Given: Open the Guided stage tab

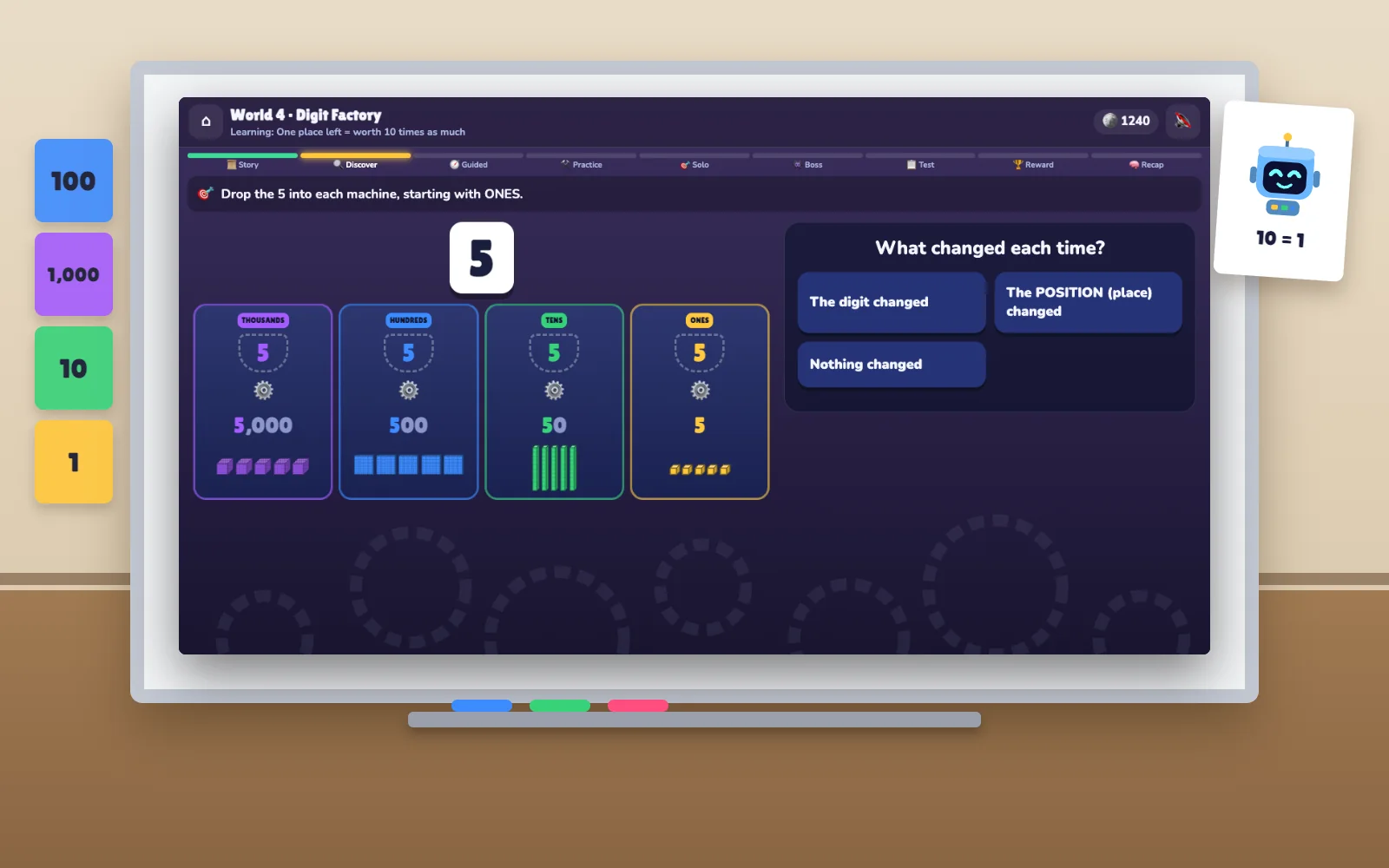Looking at the screenshot, I should click(469, 164).
